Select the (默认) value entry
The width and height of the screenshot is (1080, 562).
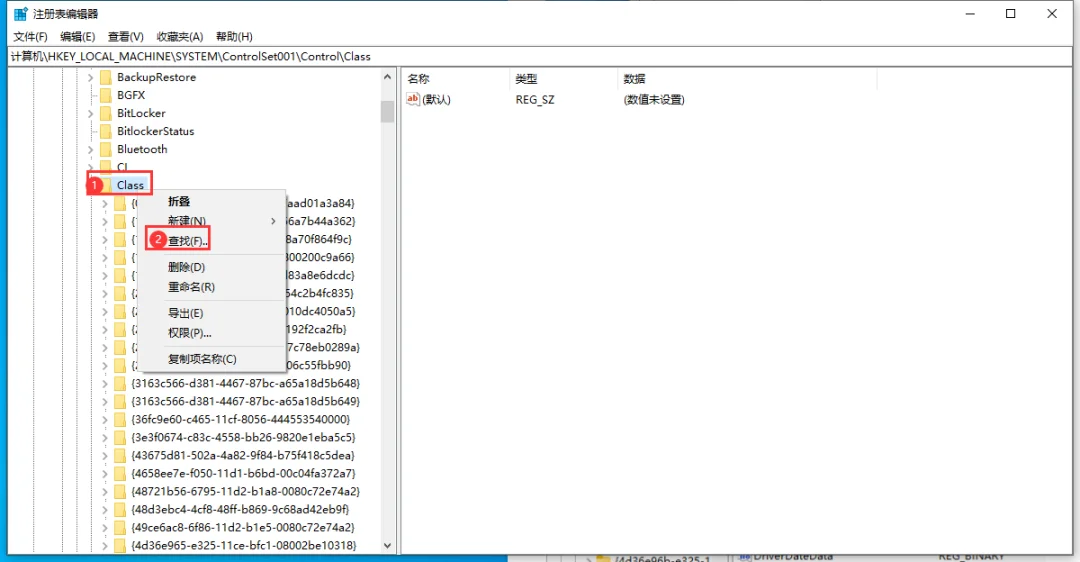pyautogui.click(x=436, y=100)
